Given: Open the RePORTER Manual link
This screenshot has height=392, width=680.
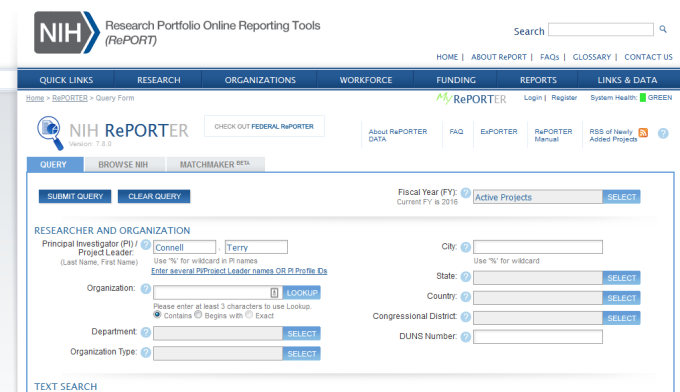Looking at the screenshot, I should click(553, 135).
